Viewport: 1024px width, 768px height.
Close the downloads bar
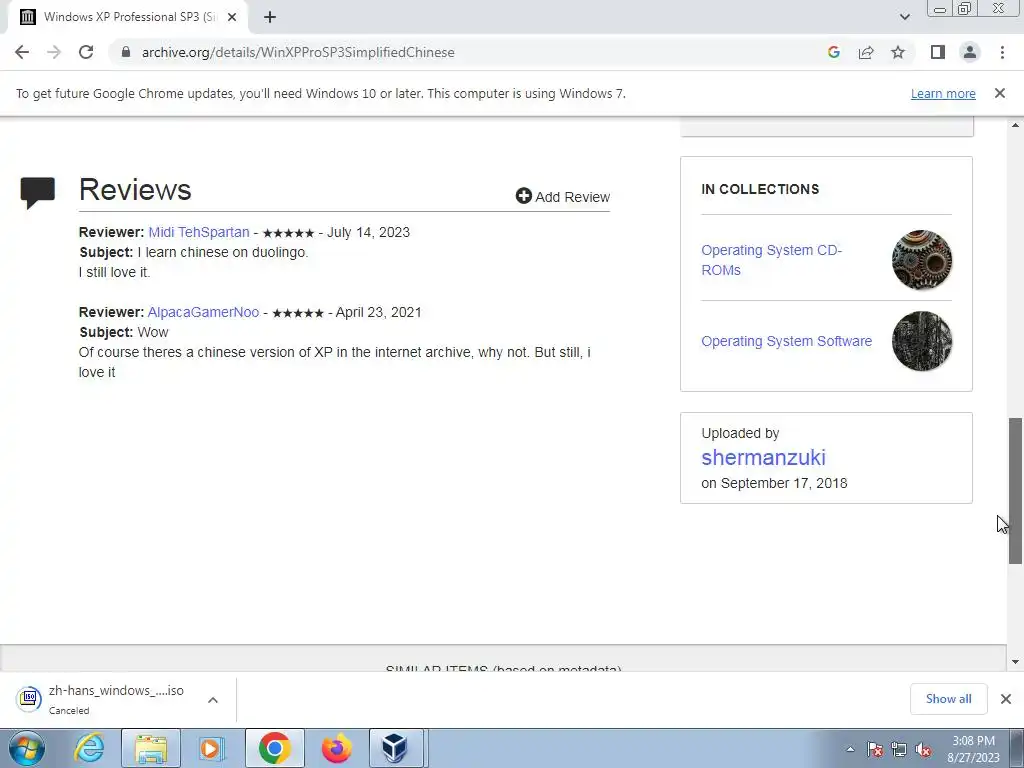tap(1006, 699)
